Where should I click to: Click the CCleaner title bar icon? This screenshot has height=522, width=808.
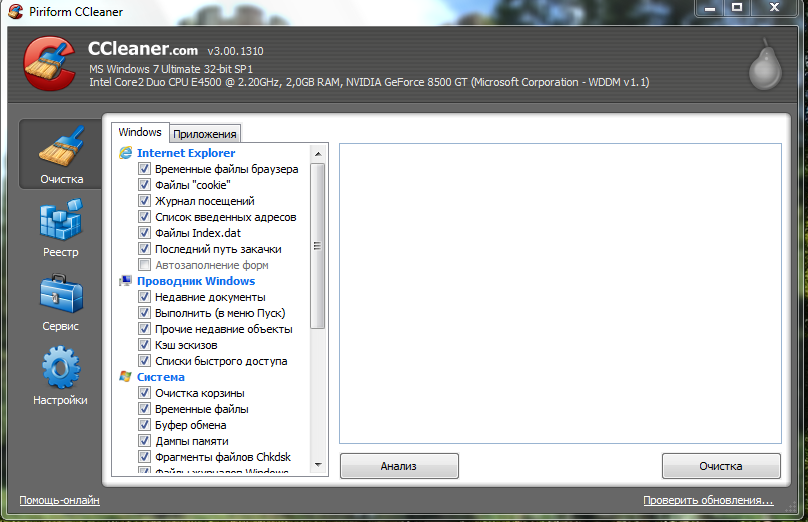click(16, 11)
